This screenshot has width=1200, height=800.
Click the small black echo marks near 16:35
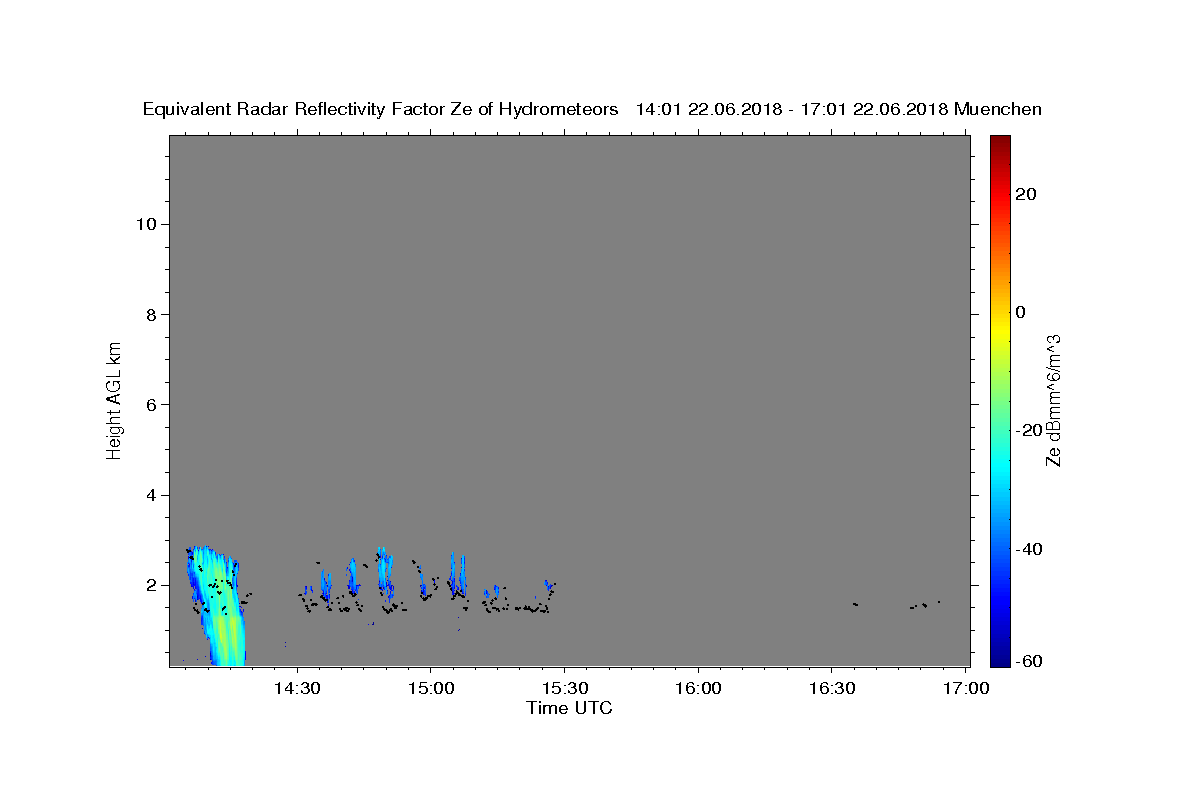(855, 604)
